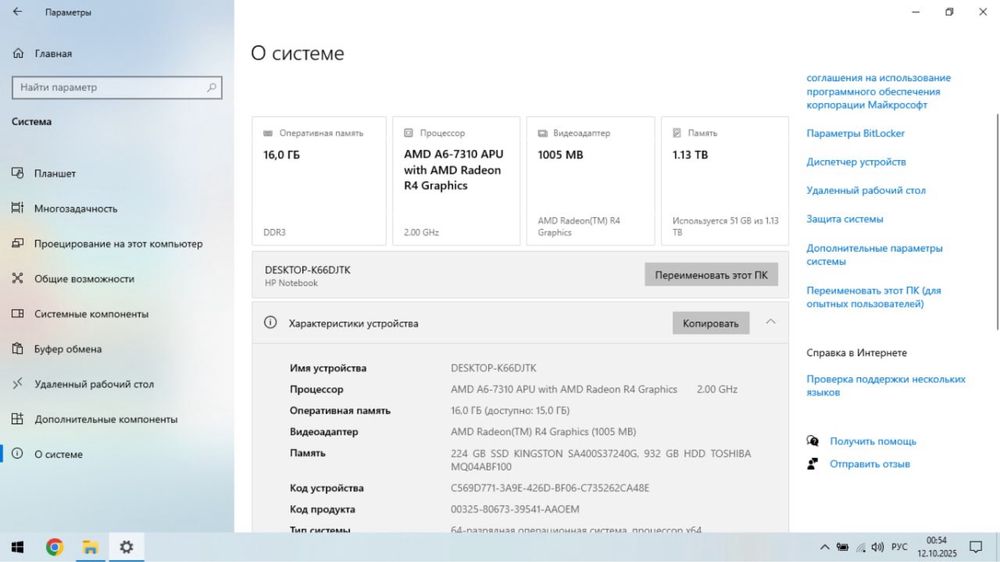Click the Процессор card
1000x562 pixels.
456,181
